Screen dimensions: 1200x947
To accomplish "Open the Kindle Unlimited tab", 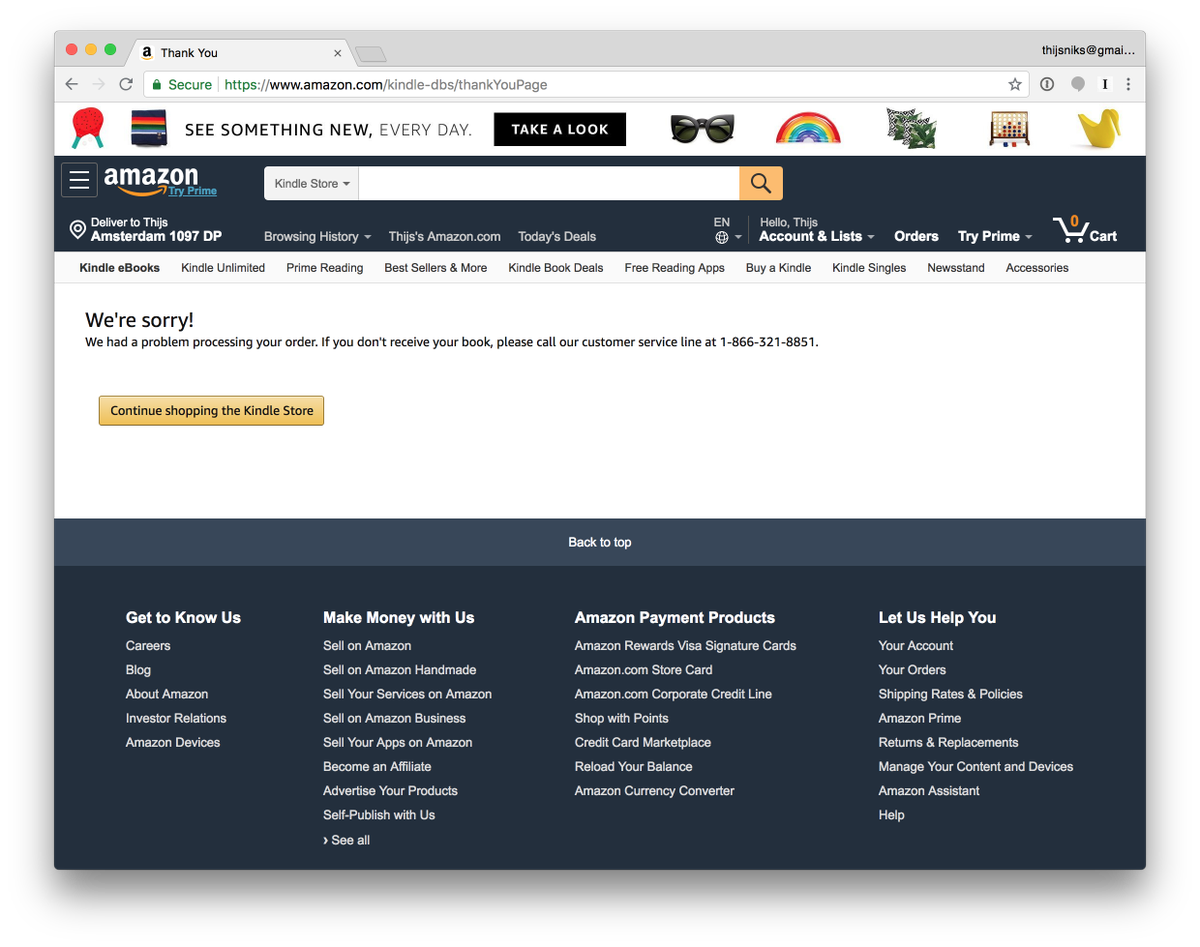I will click(x=223, y=268).
